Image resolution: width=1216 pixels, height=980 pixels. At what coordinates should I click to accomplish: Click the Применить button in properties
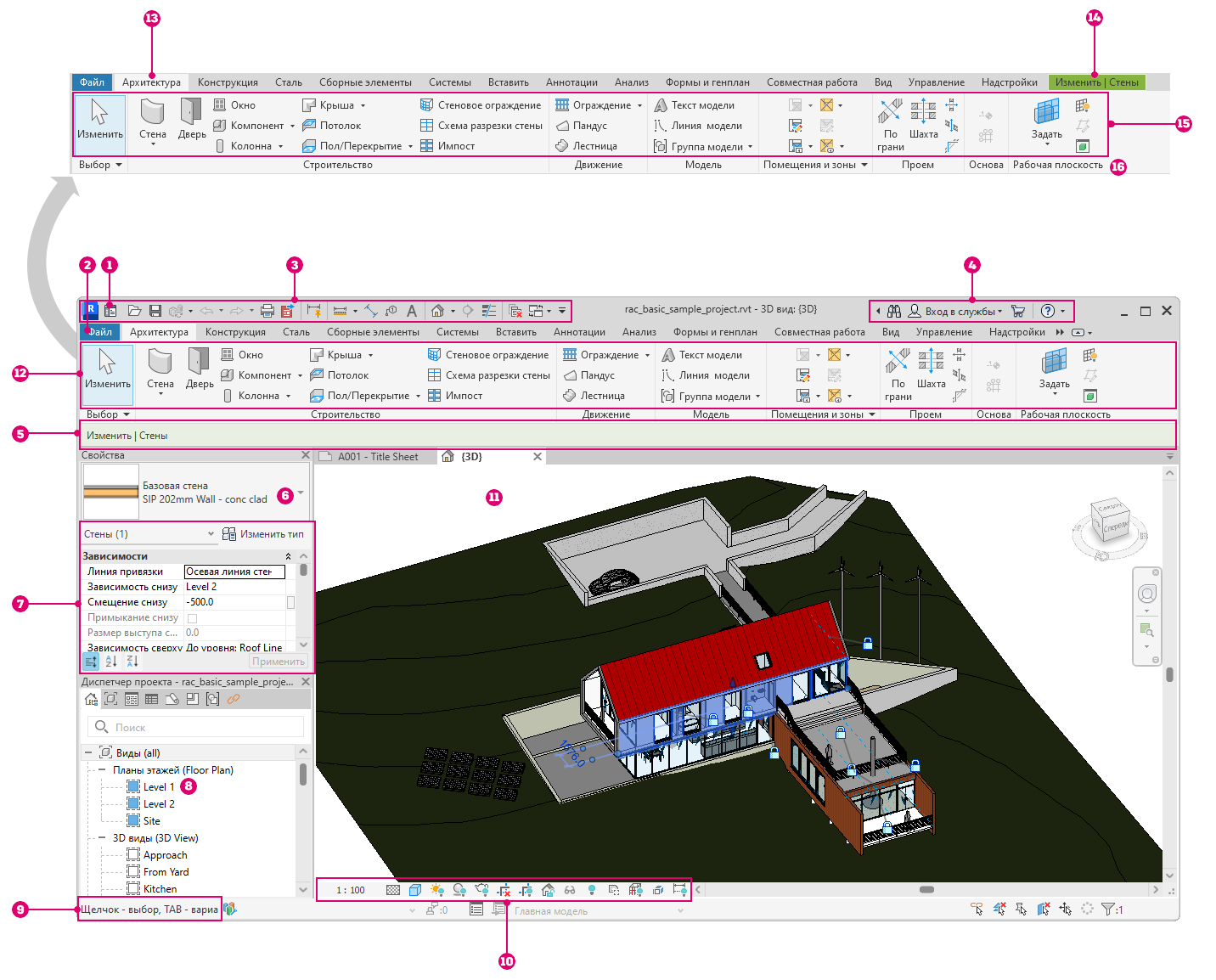coord(278,662)
